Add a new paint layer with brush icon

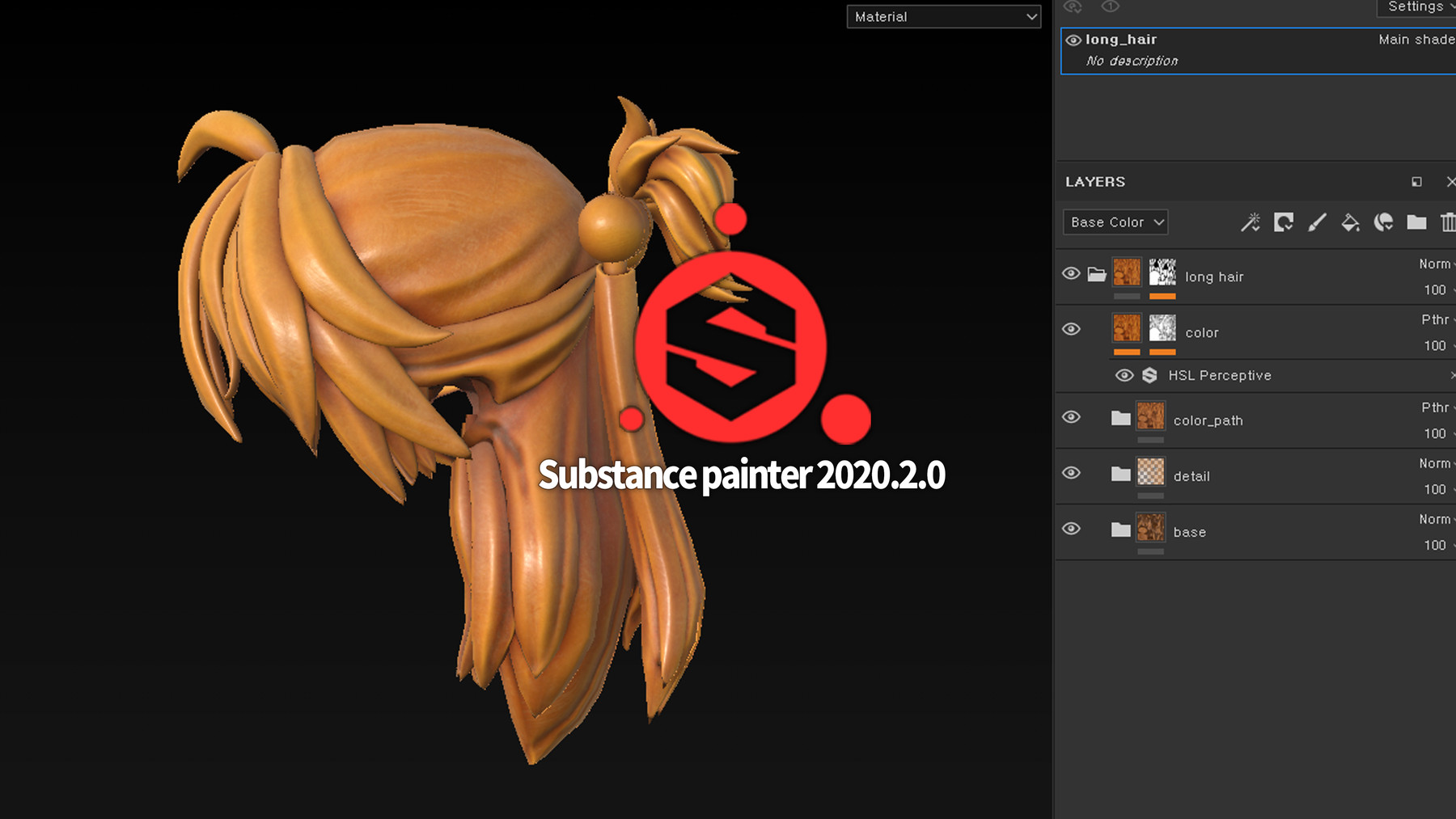tap(1317, 222)
